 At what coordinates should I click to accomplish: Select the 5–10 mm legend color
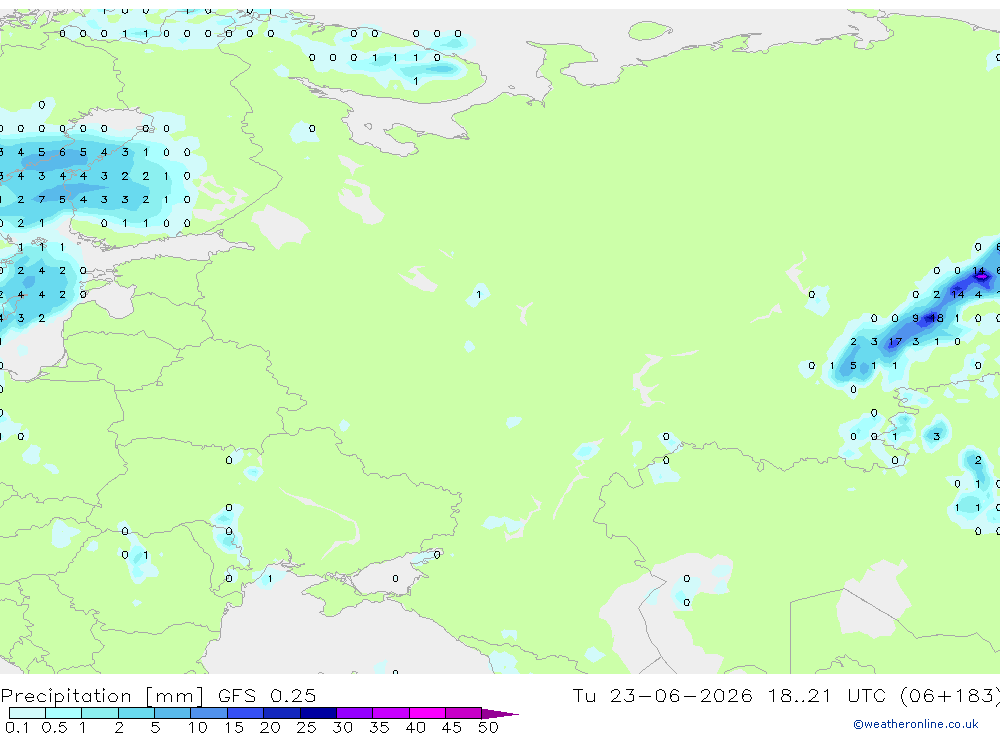(172, 713)
